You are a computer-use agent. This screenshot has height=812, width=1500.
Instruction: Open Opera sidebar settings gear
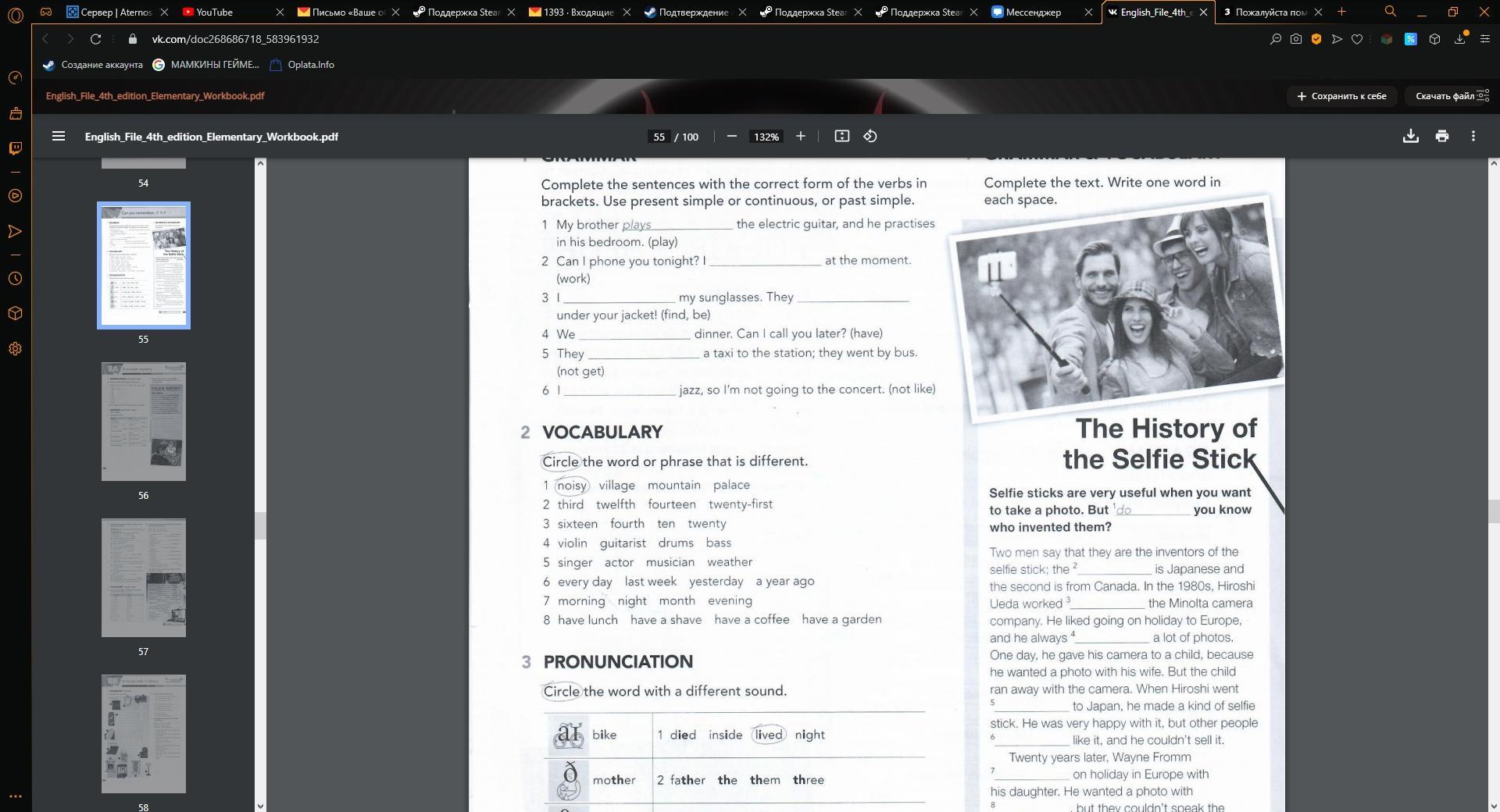(15, 349)
